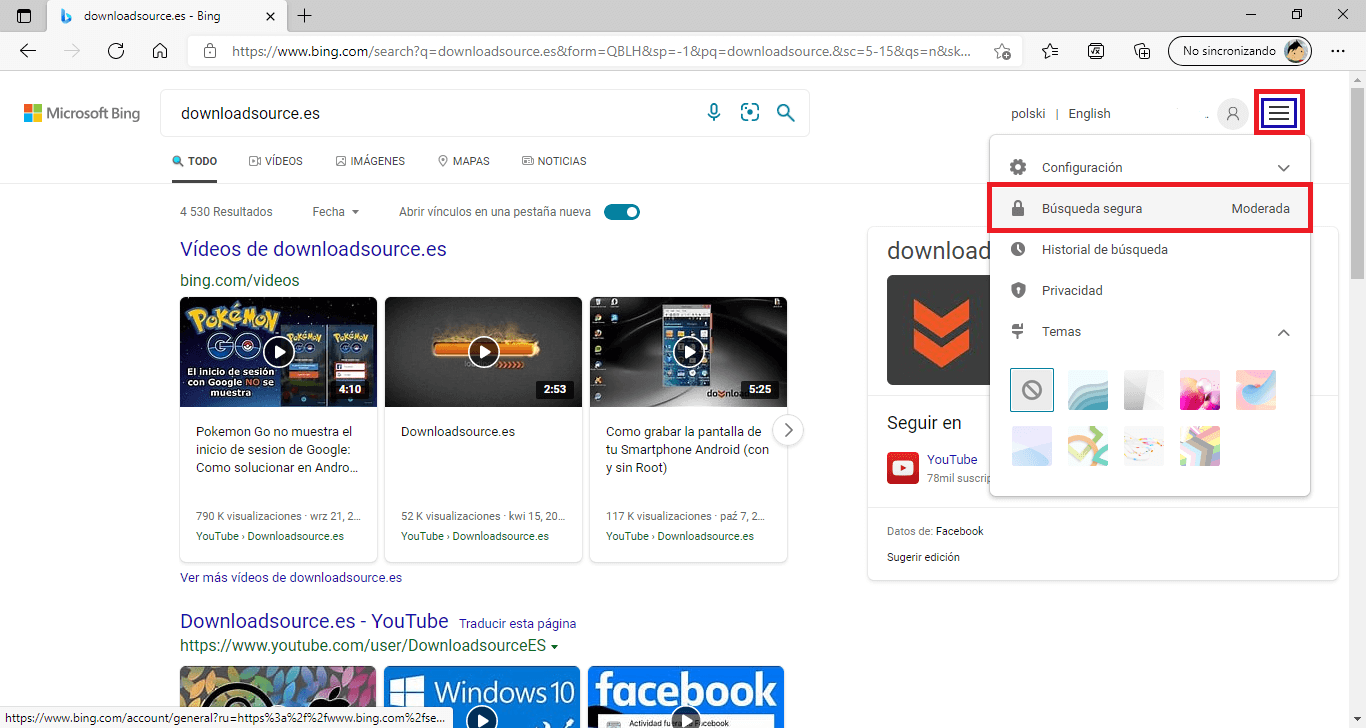Click the browser address bar URL
1366x728 pixels.
click(600, 51)
